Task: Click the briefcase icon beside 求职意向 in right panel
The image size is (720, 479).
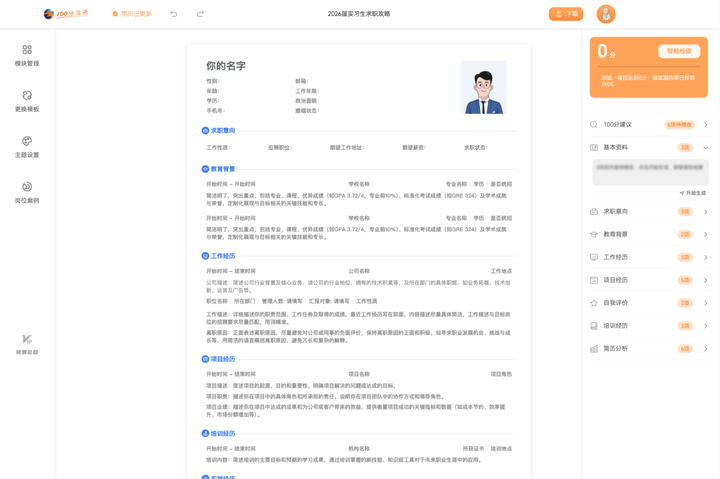Action: [x=594, y=212]
